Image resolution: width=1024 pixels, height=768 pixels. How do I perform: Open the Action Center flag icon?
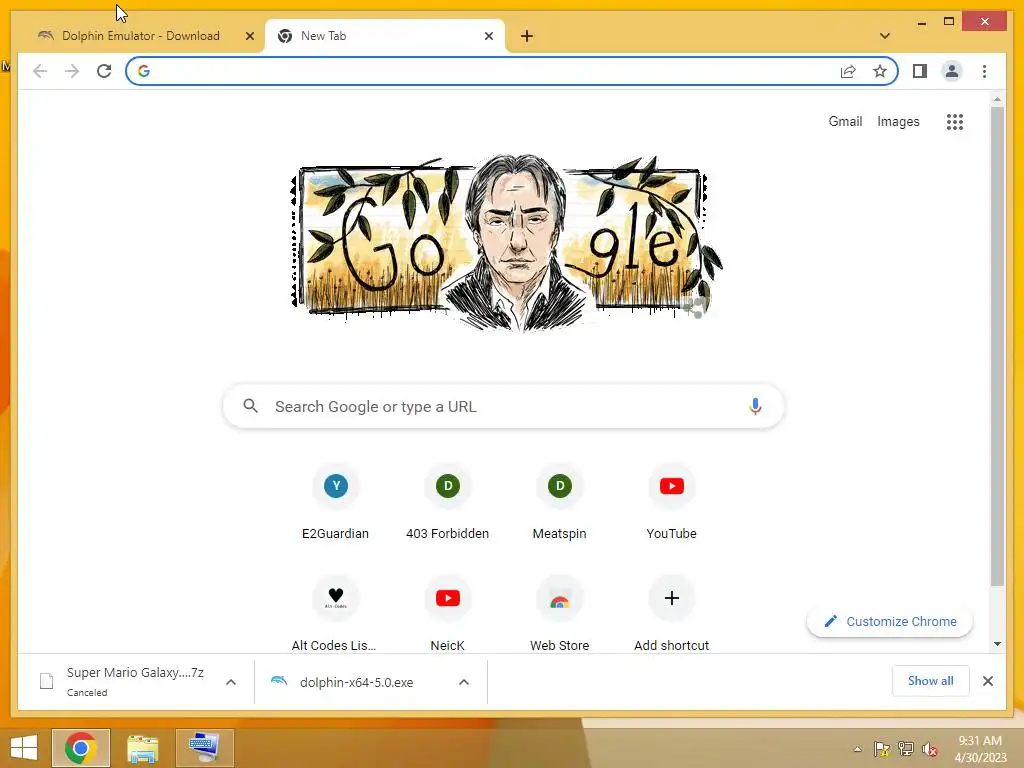(881, 749)
